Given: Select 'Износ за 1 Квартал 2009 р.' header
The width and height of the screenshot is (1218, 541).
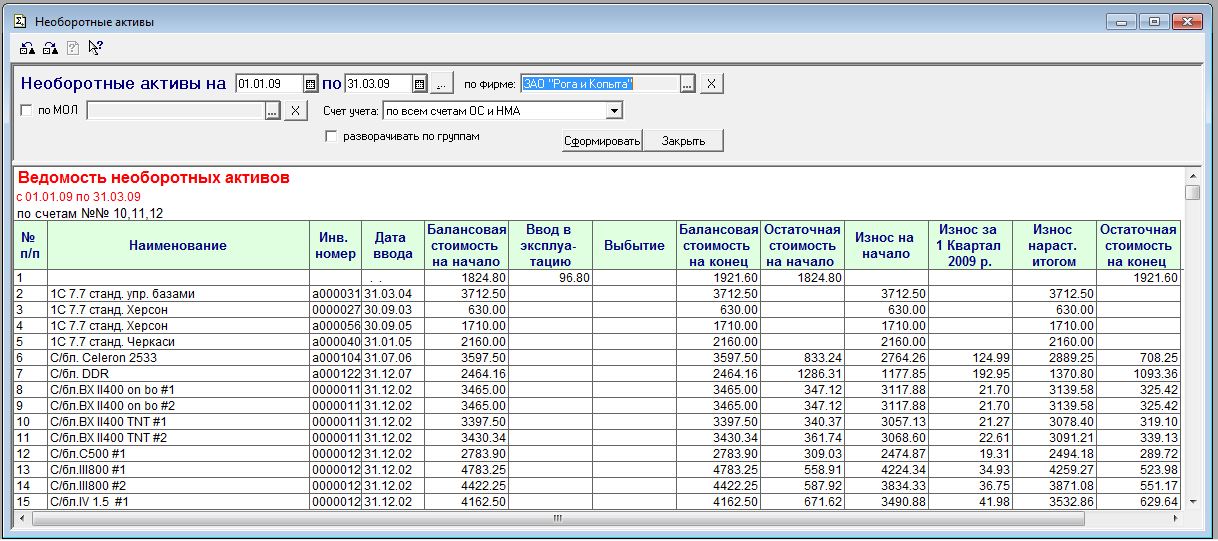Looking at the screenshot, I should coord(969,245).
